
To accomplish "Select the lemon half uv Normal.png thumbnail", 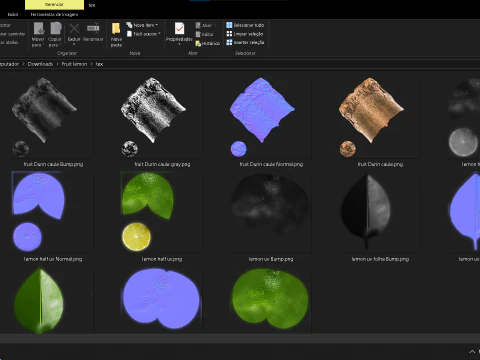I will pyautogui.click(x=39, y=212).
